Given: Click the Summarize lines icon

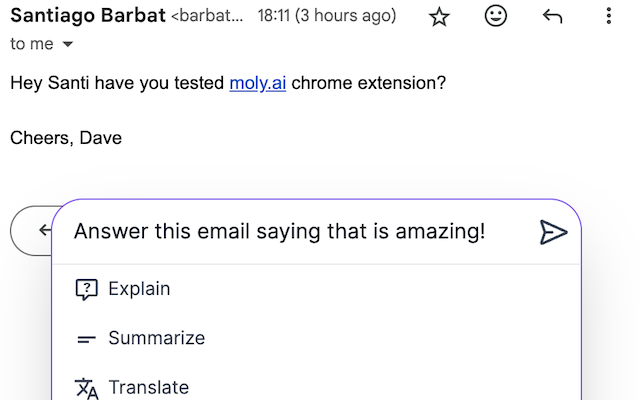Looking at the screenshot, I should [x=87, y=339].
